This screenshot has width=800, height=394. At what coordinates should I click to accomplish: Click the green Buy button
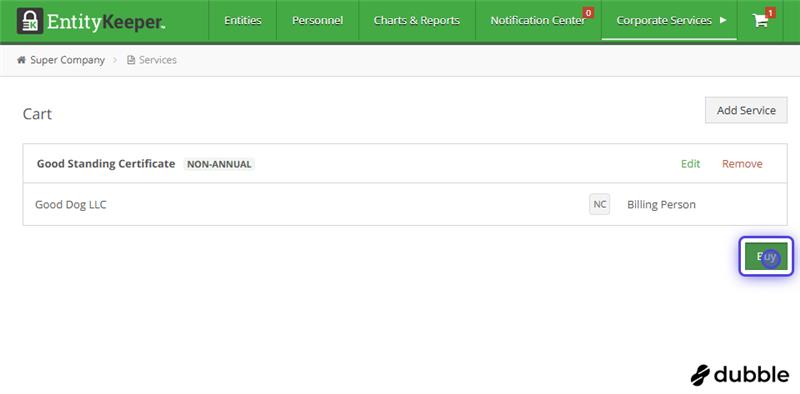[766, 256]
